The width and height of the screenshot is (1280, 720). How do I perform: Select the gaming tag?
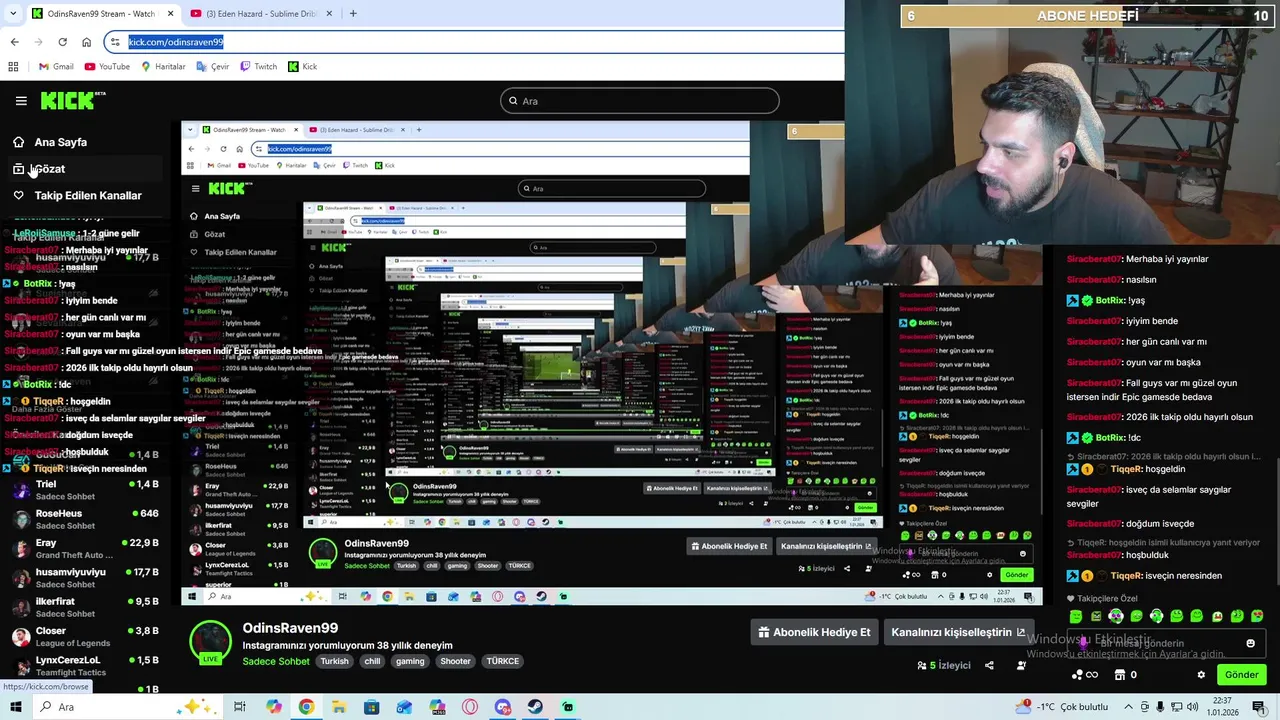[x=410, y=661]
